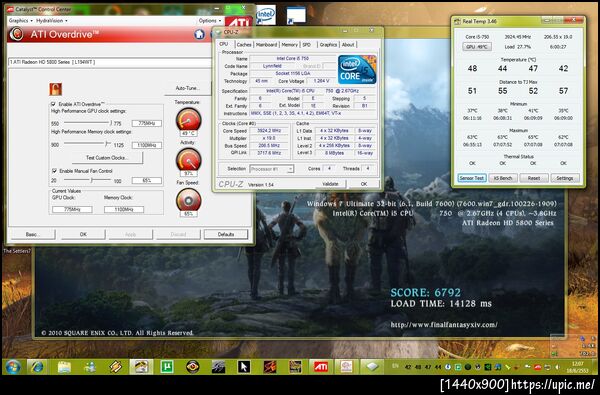Click OK button in CPU-Z
The height and width of the screenshot is (395, 600).
[364, 184]
